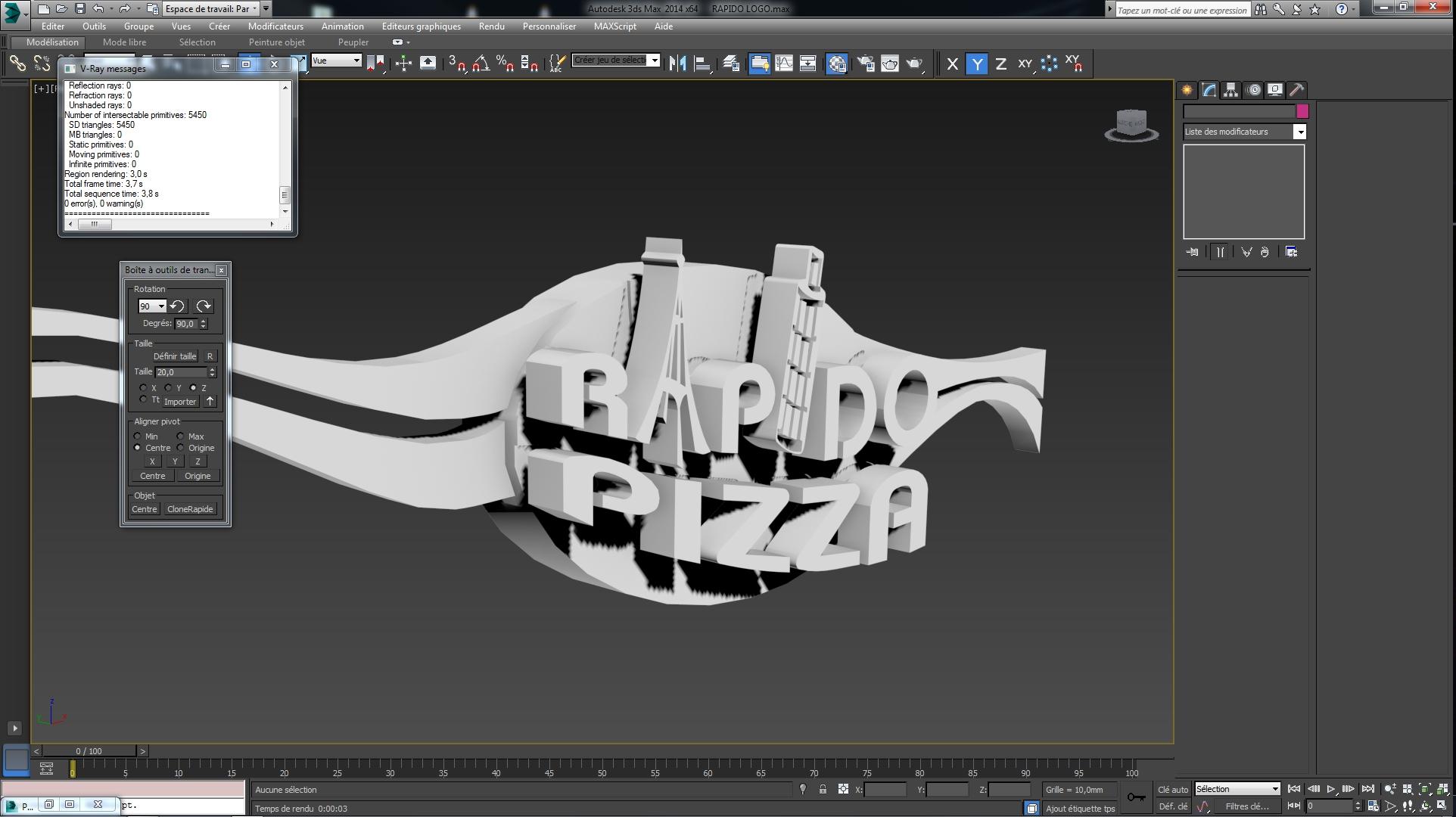
Task: Click the CloneRapide button
Action: (x=190, y=509)
